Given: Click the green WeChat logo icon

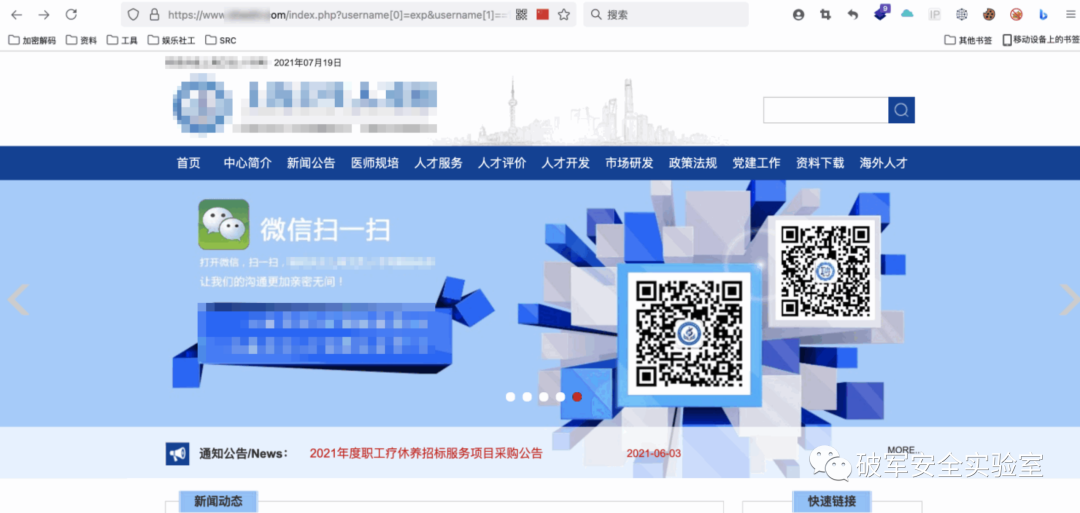Looking at the screenshot, I should click(224, 224).
